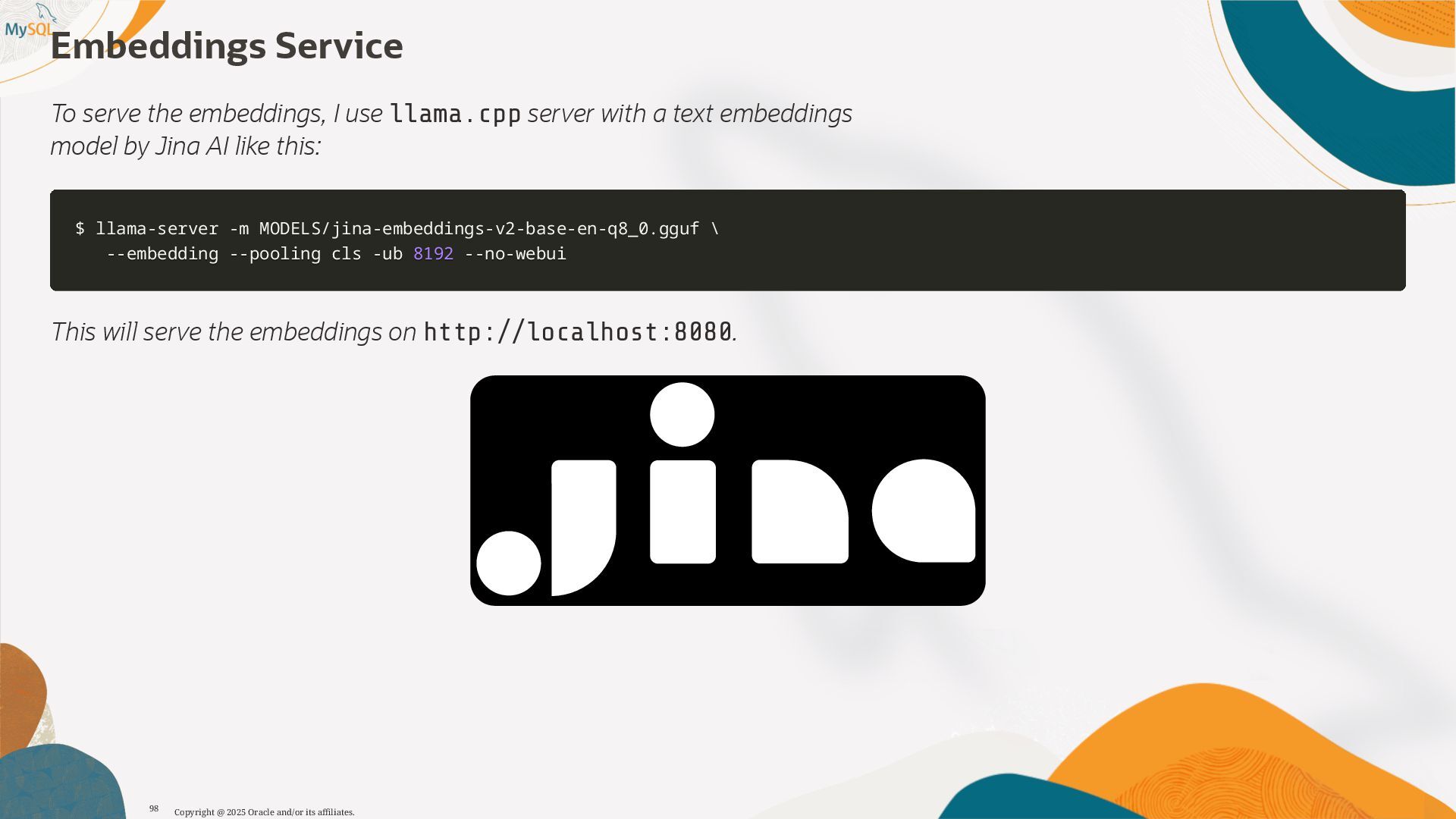This screenshot has height=819, width=1456.
Task: Click the http://localhost:8080 URL text
Action: coord(578,332)
